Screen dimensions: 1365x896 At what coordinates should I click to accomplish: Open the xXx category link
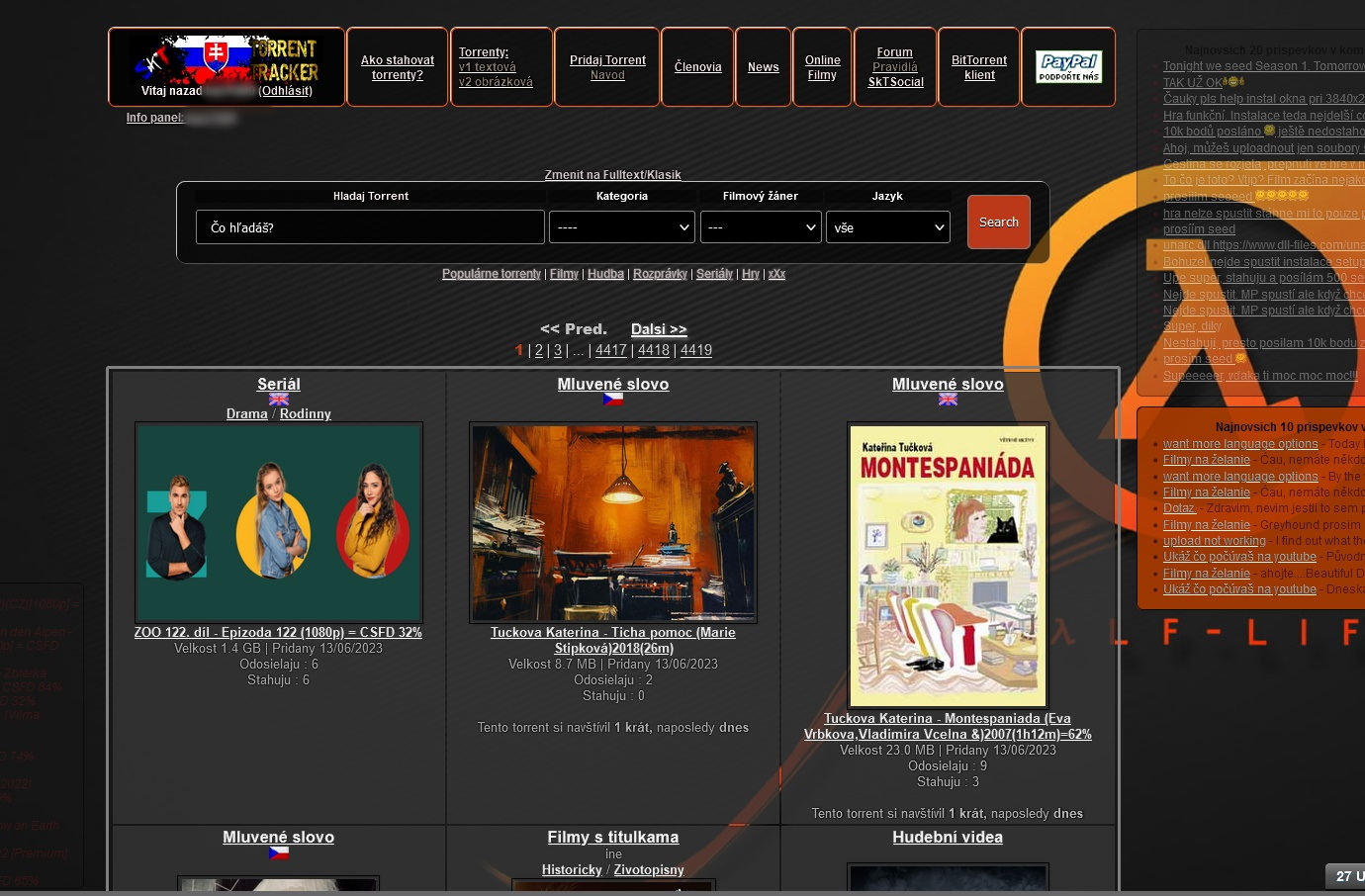pos(776,274)
